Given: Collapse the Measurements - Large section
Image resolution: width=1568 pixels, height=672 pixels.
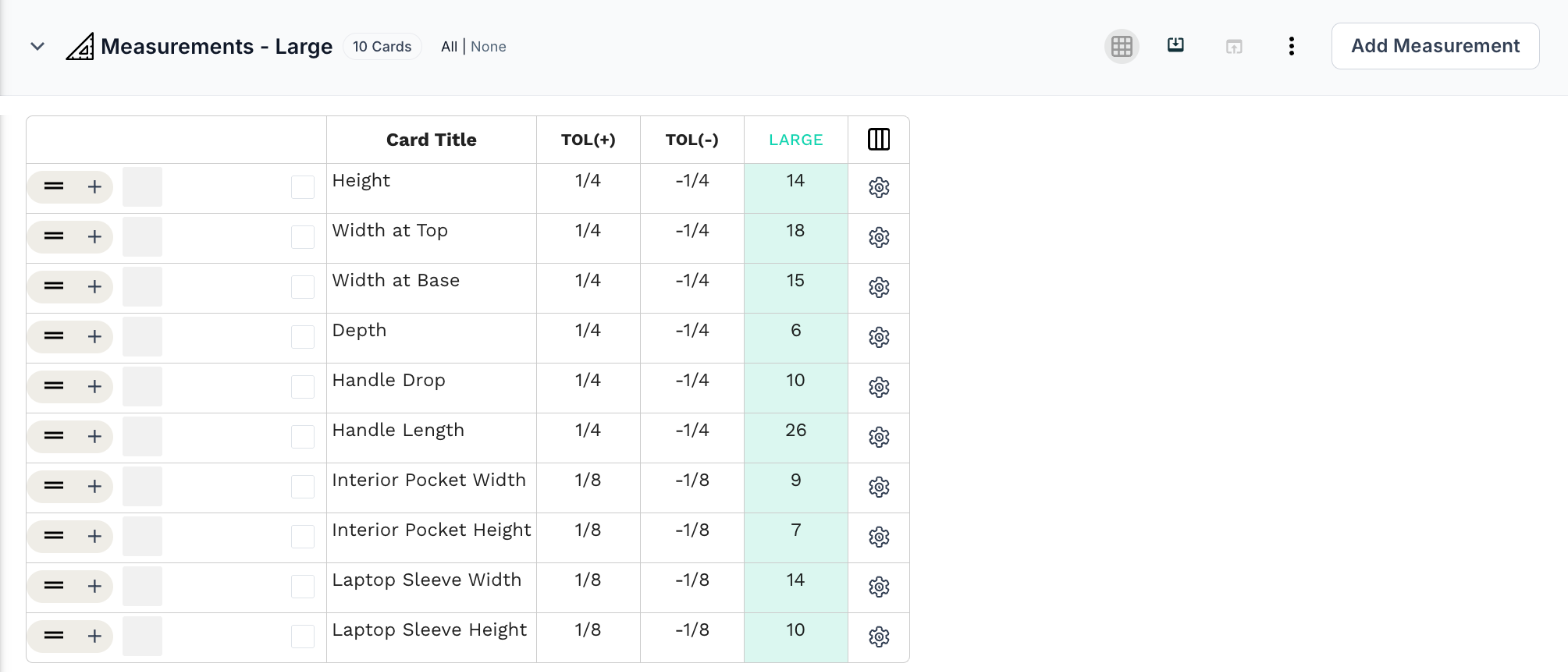Looking at the screenshot, I should click(38, 46).
